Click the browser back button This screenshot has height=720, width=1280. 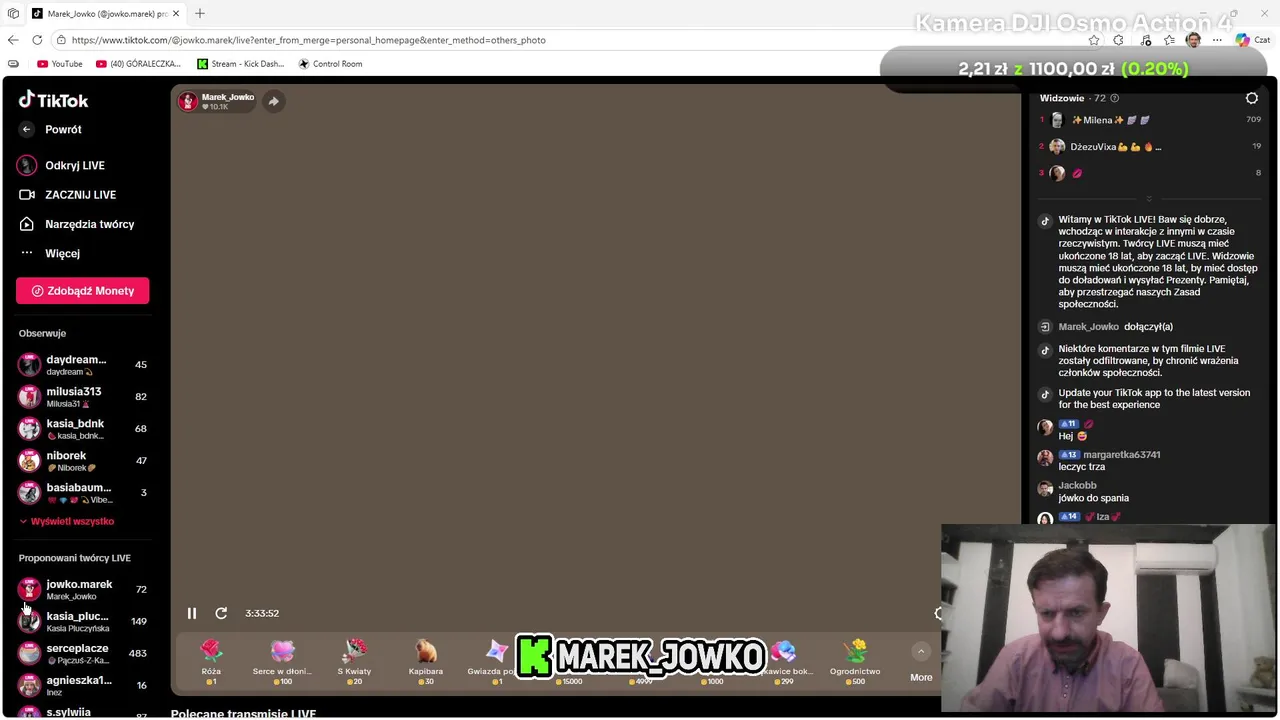13,40
